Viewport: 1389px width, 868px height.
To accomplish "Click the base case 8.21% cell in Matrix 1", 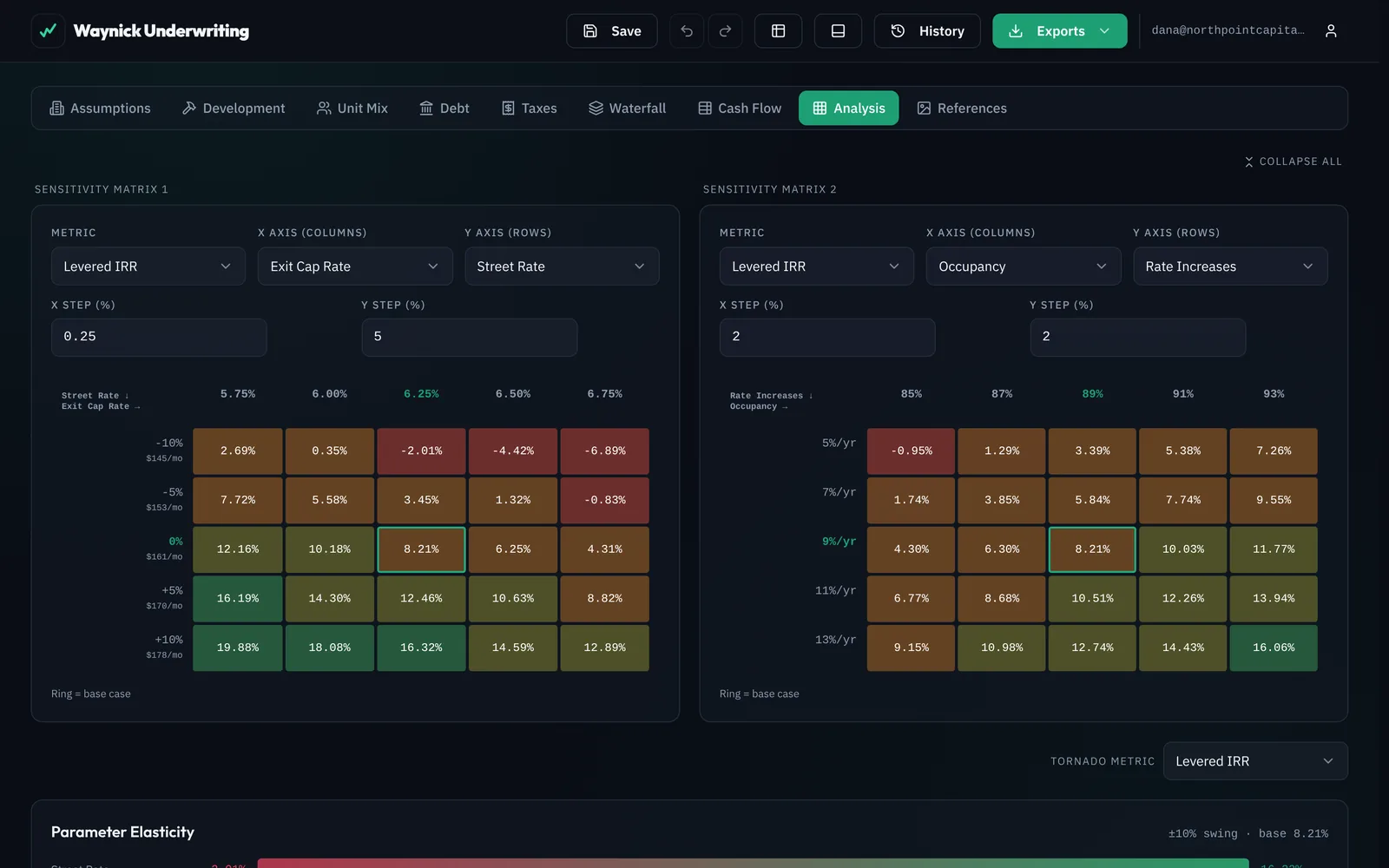I will [x=421, y=549].
